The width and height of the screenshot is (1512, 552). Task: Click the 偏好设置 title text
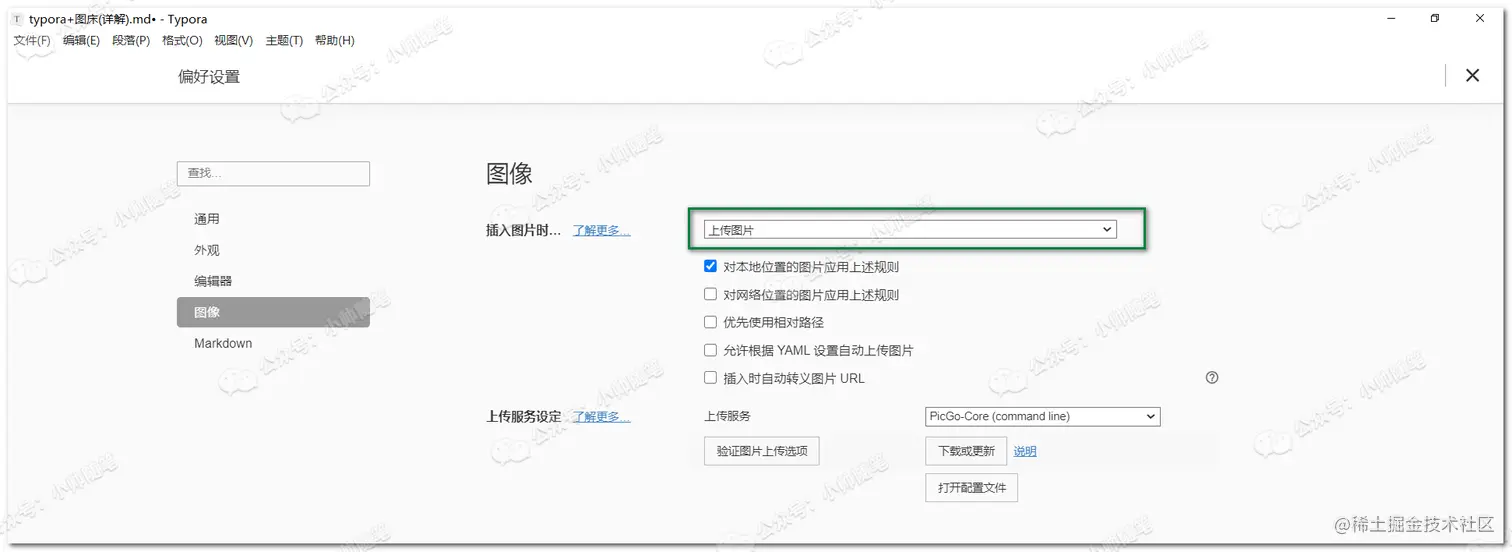click(209, 77)
